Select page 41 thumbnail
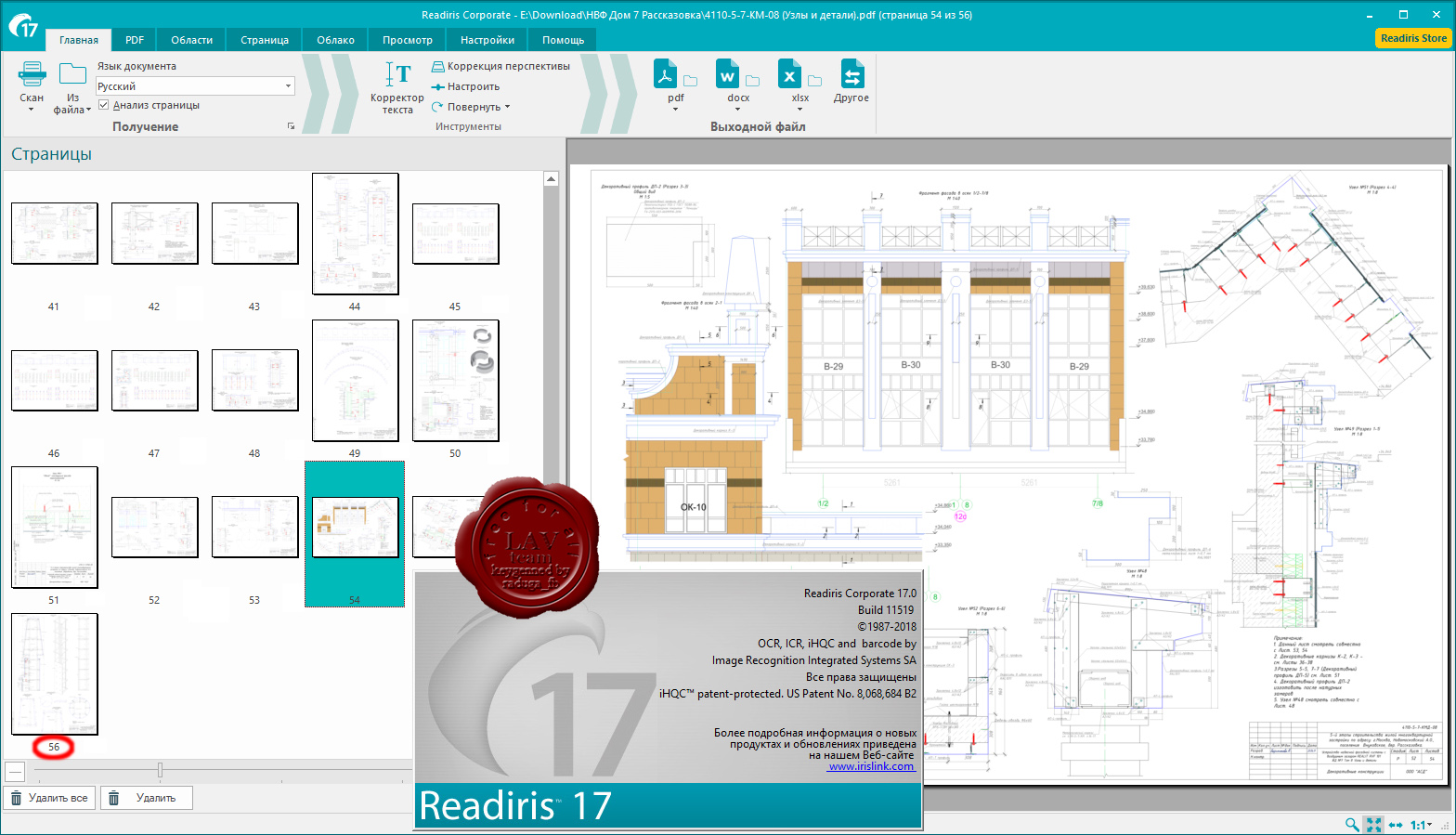This screenshot has width=1456, height=835. [x=54, y=233]
